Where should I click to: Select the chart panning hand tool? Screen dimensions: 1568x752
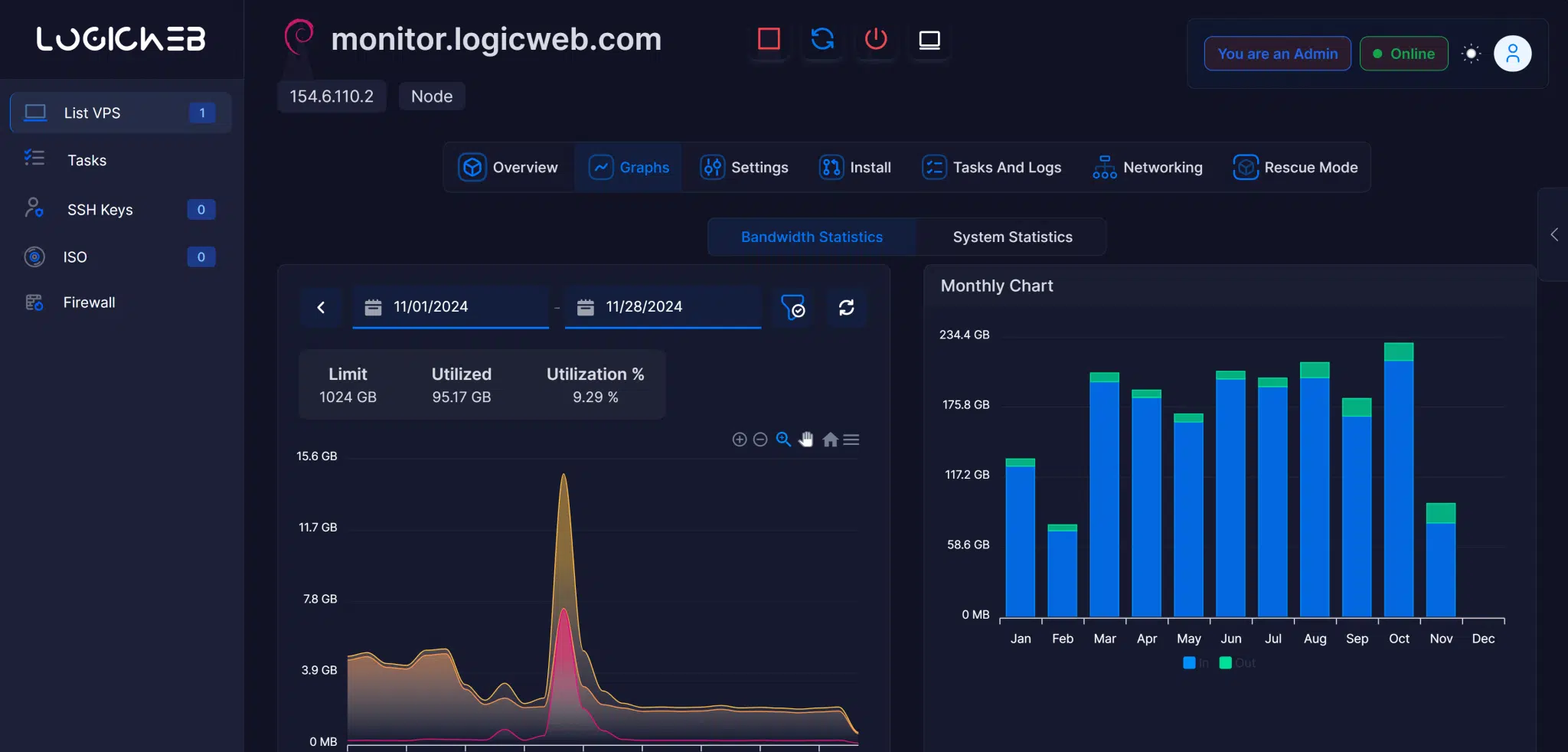[x=806, y=440]
